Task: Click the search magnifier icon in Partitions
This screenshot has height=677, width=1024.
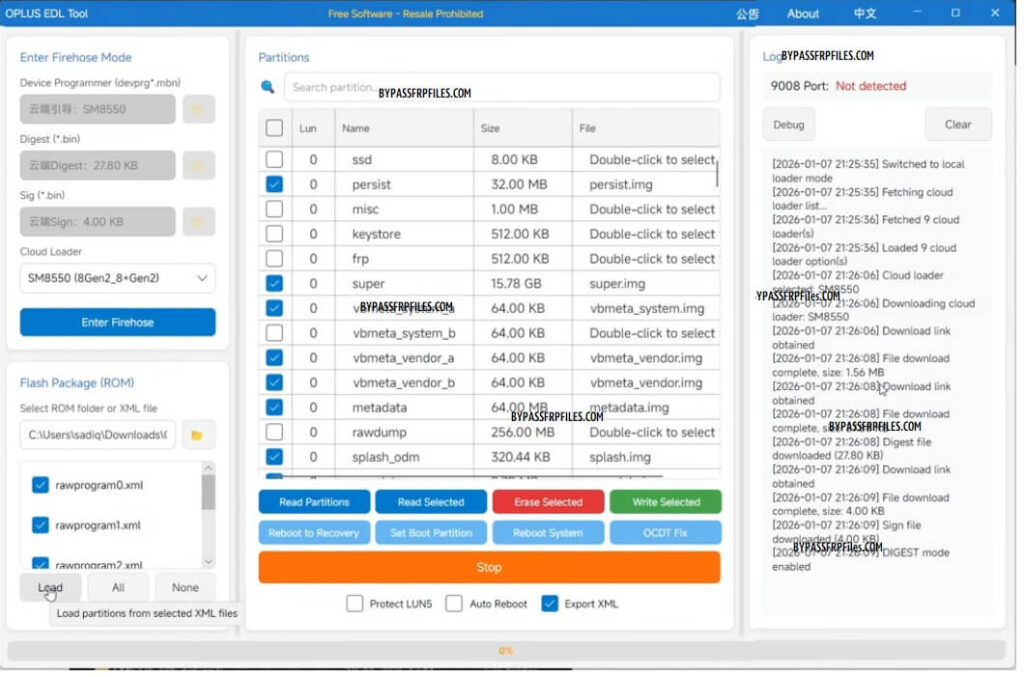Action: point(268,87)
